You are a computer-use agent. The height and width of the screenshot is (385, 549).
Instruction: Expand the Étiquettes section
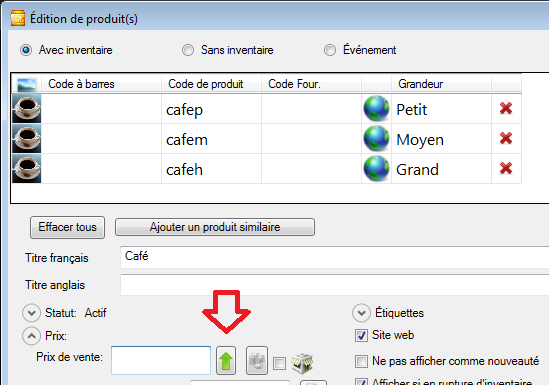coord(361,313)
